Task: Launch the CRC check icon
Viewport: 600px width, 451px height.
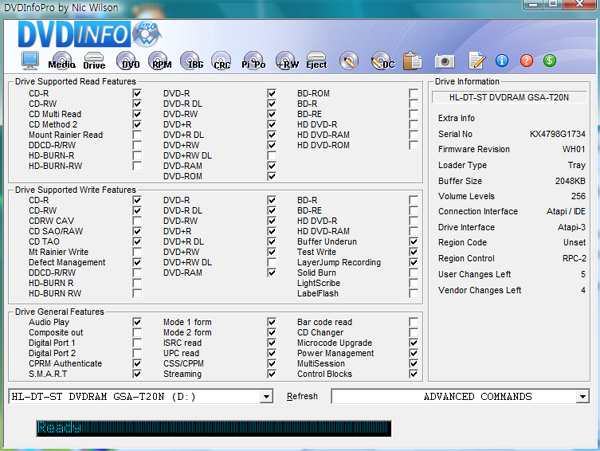Action: tap(221, 60)
